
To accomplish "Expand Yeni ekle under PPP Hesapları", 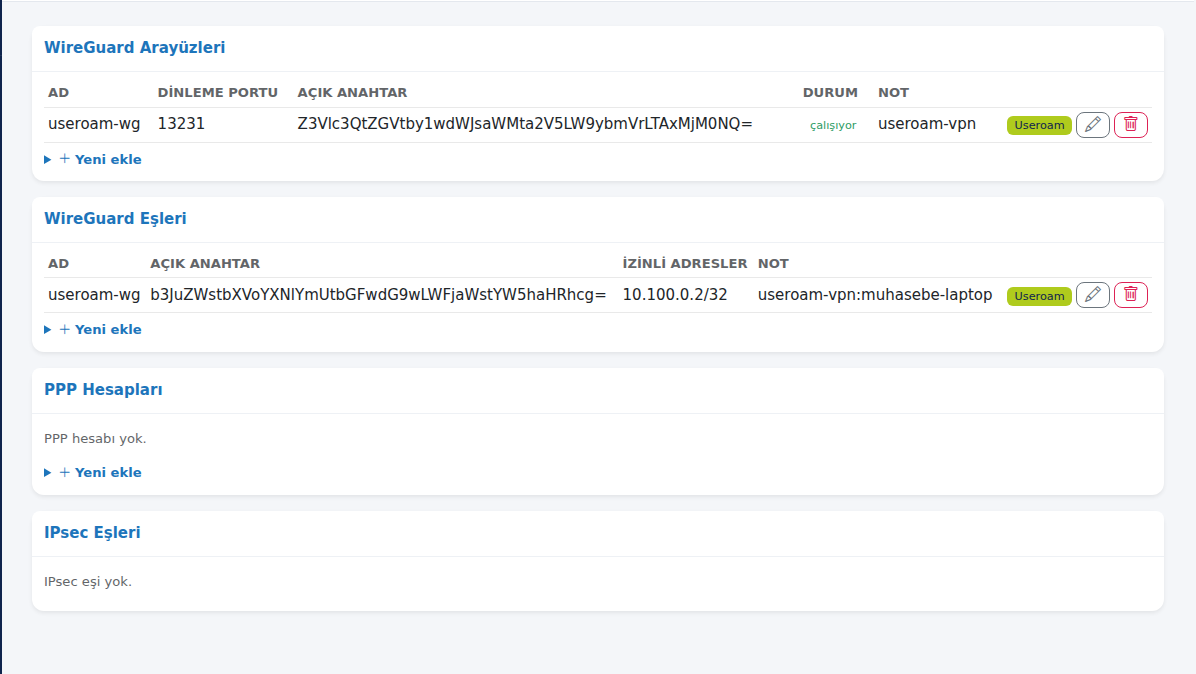I will 93,473.
